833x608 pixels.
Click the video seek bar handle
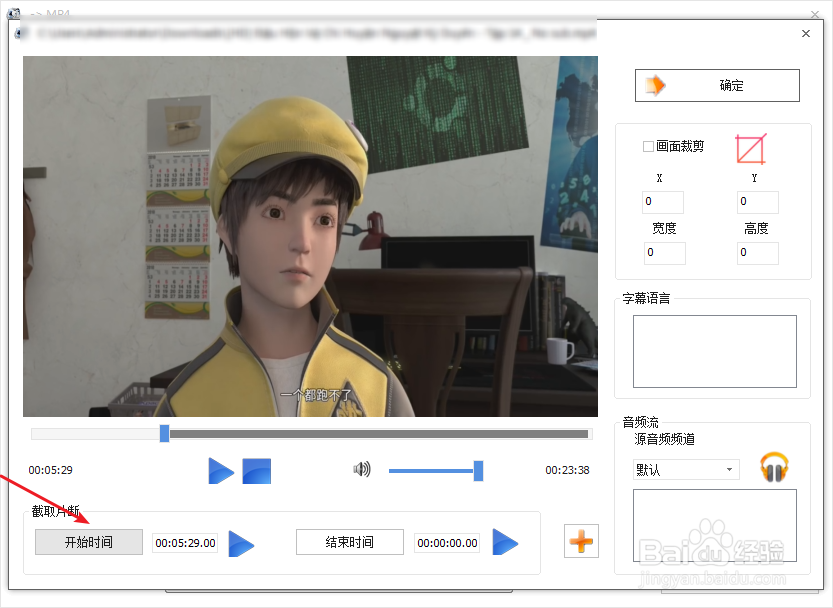point(165,433)
